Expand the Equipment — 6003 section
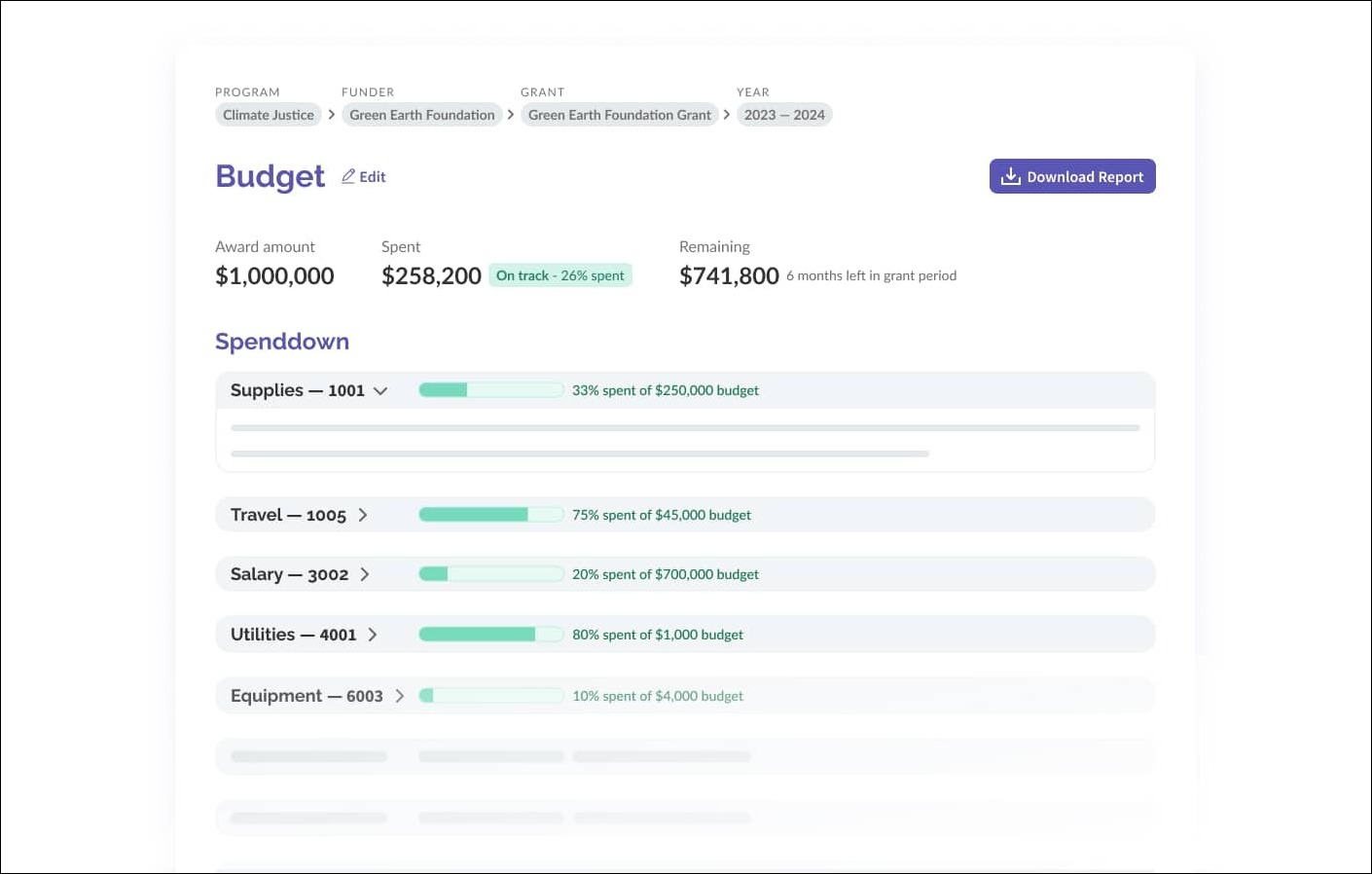The image size is (1372, 874). coord(400,696)
